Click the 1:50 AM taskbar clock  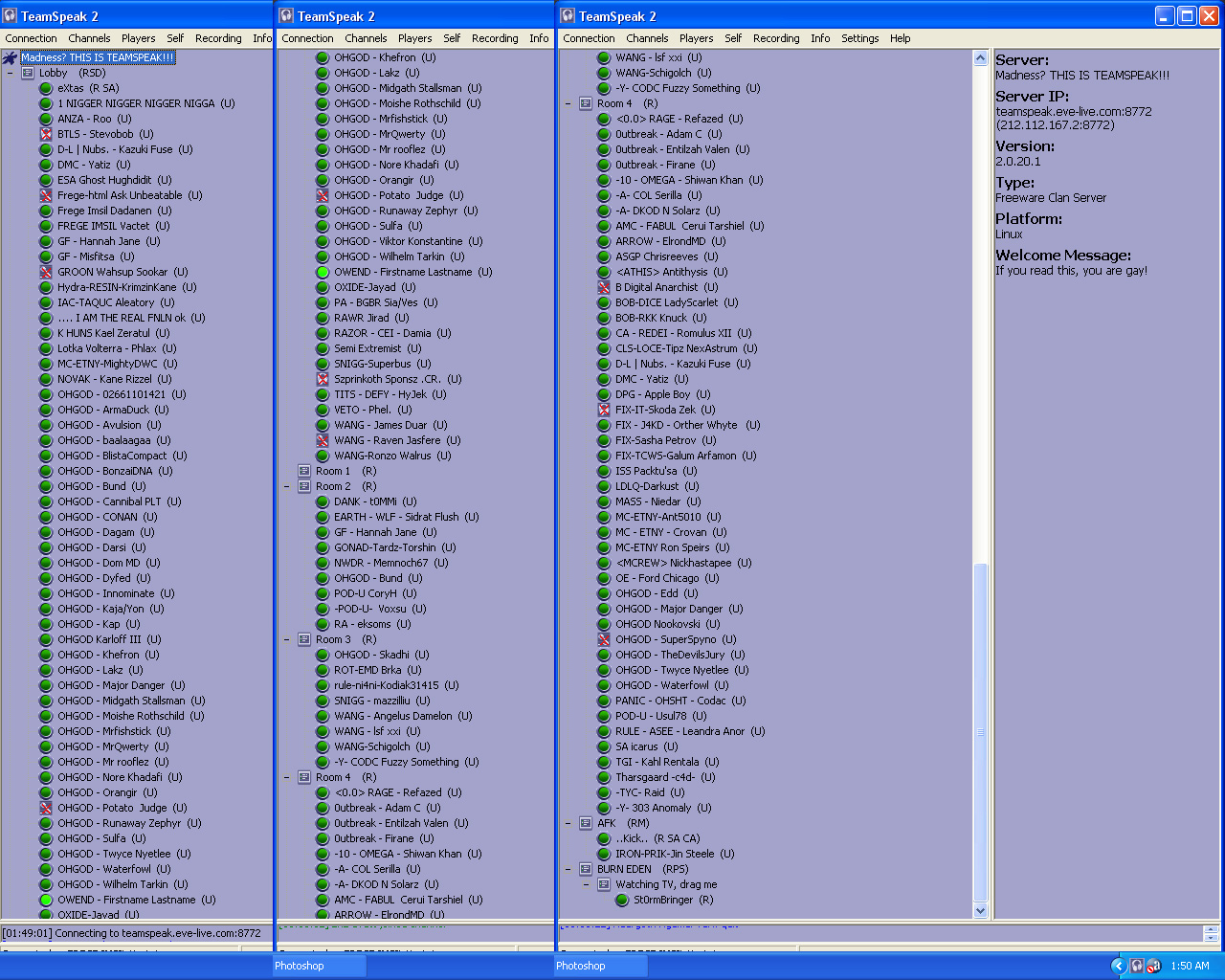(1190, 966)
